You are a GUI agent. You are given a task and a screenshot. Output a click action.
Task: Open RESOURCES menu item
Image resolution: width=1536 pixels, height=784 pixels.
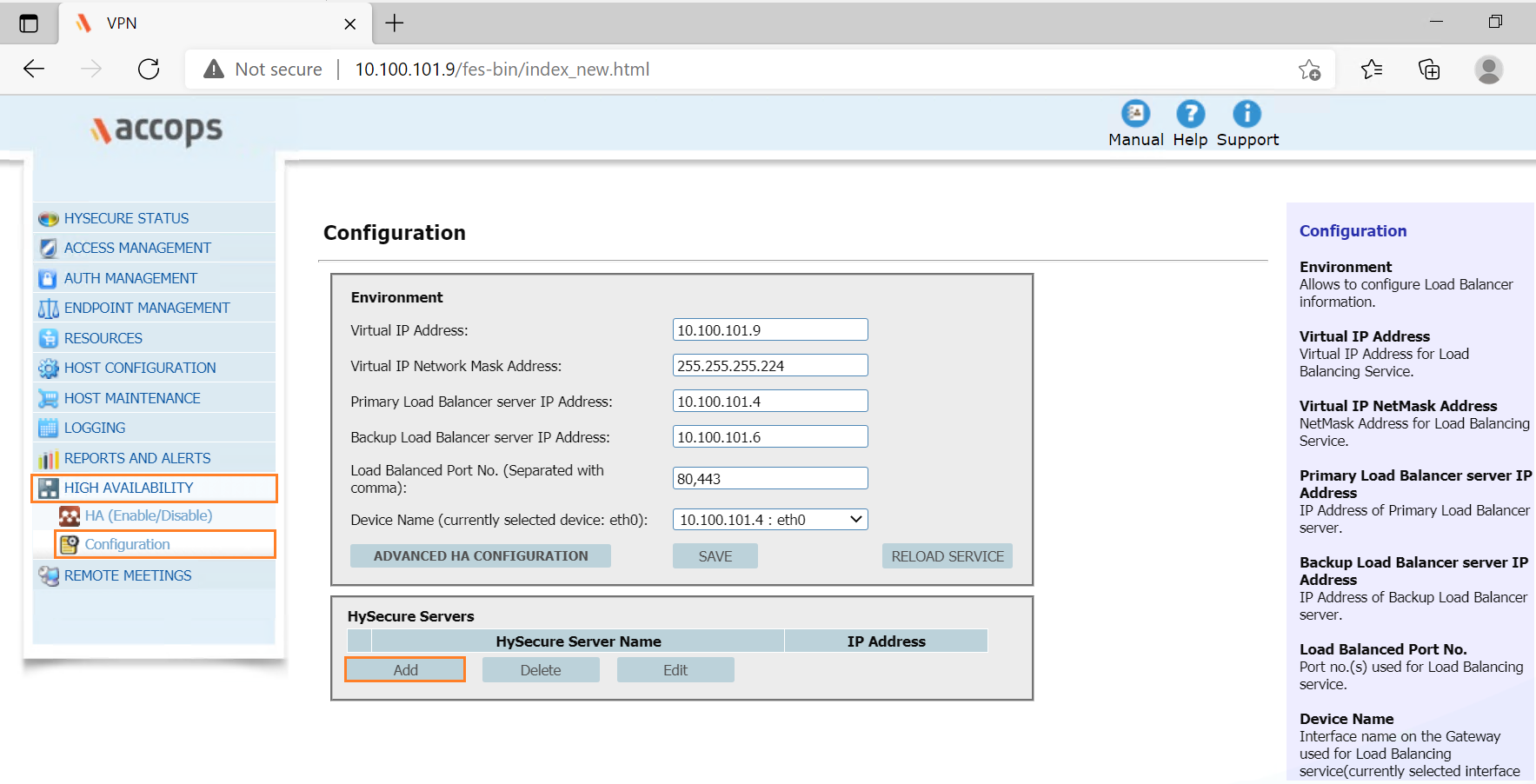click(103, 338)
